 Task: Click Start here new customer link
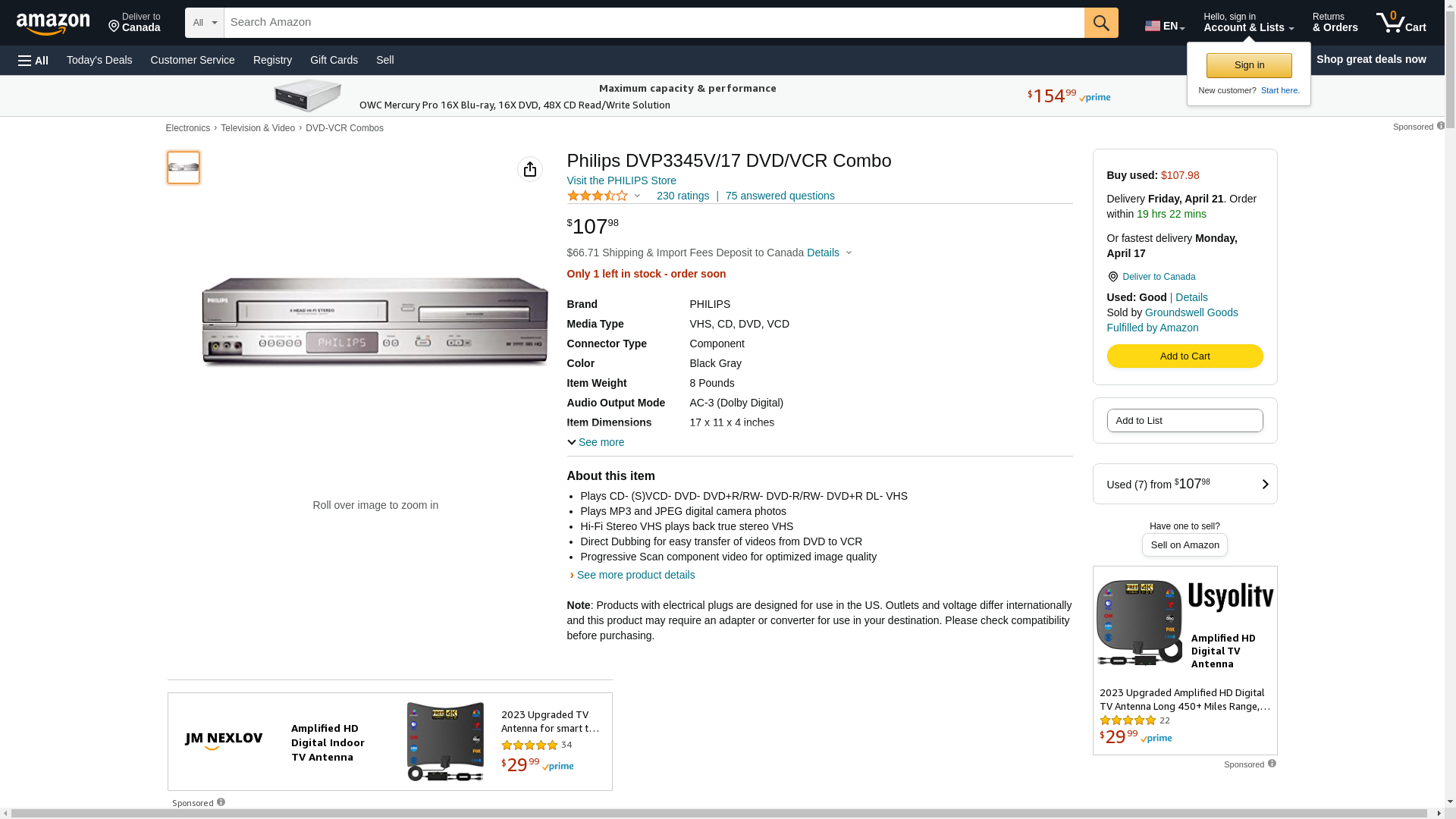pos(1280,90)
